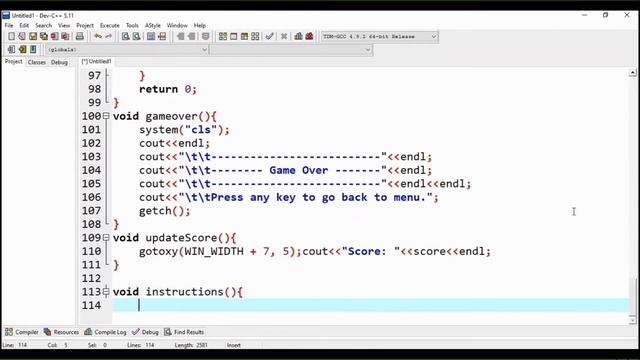
Task: Collapse the instructions() fold at line 113
Action: 106,291
